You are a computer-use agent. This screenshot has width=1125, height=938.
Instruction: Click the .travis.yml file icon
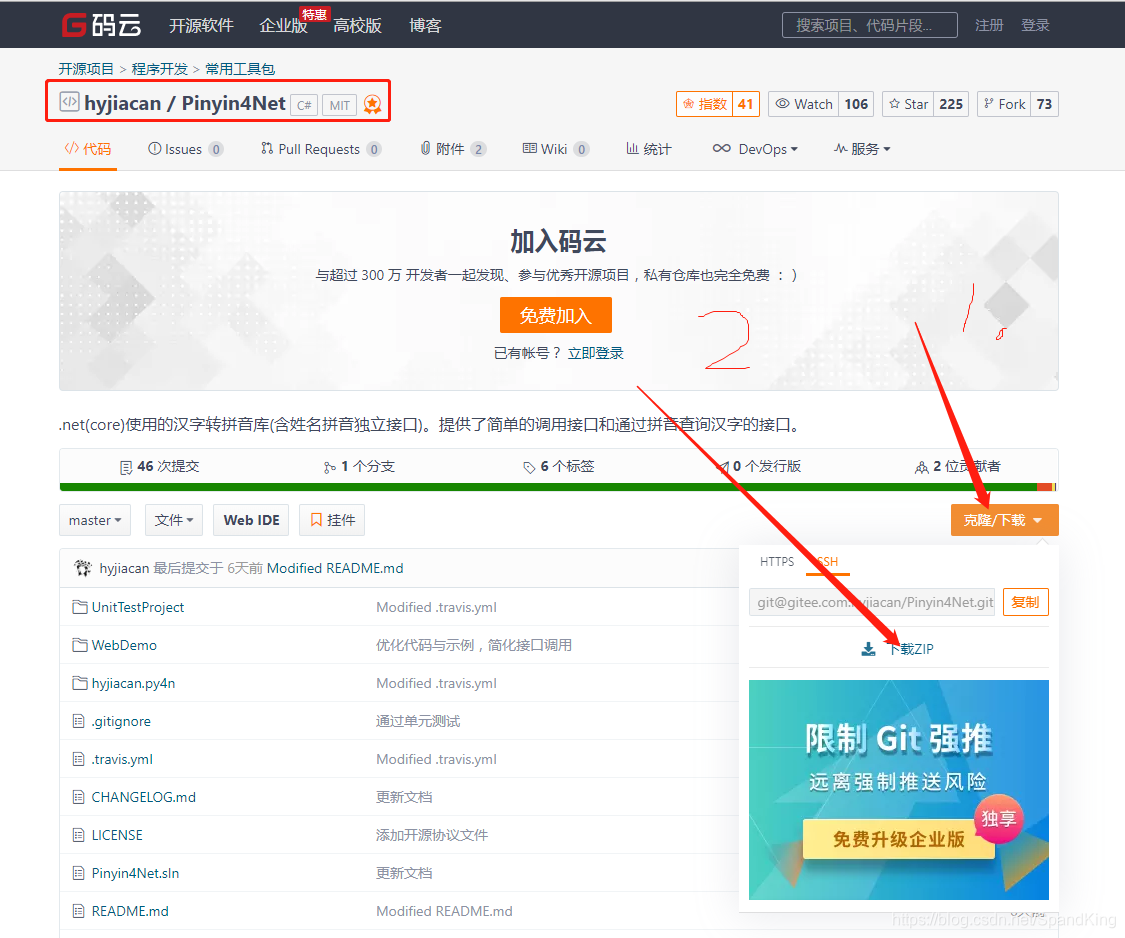pos(79,759)
